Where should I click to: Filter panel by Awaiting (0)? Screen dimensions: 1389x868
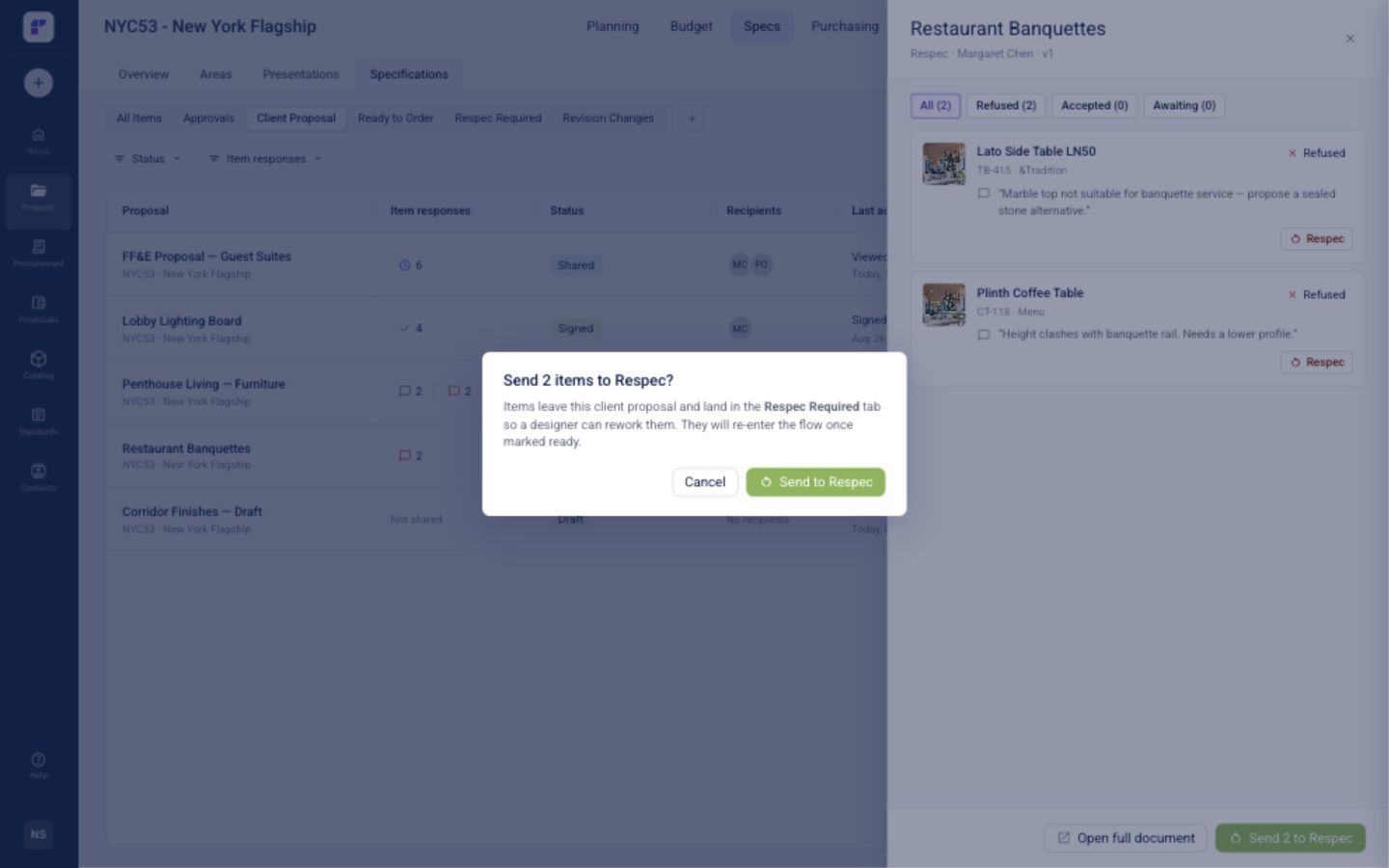(x=1185, y=105)
